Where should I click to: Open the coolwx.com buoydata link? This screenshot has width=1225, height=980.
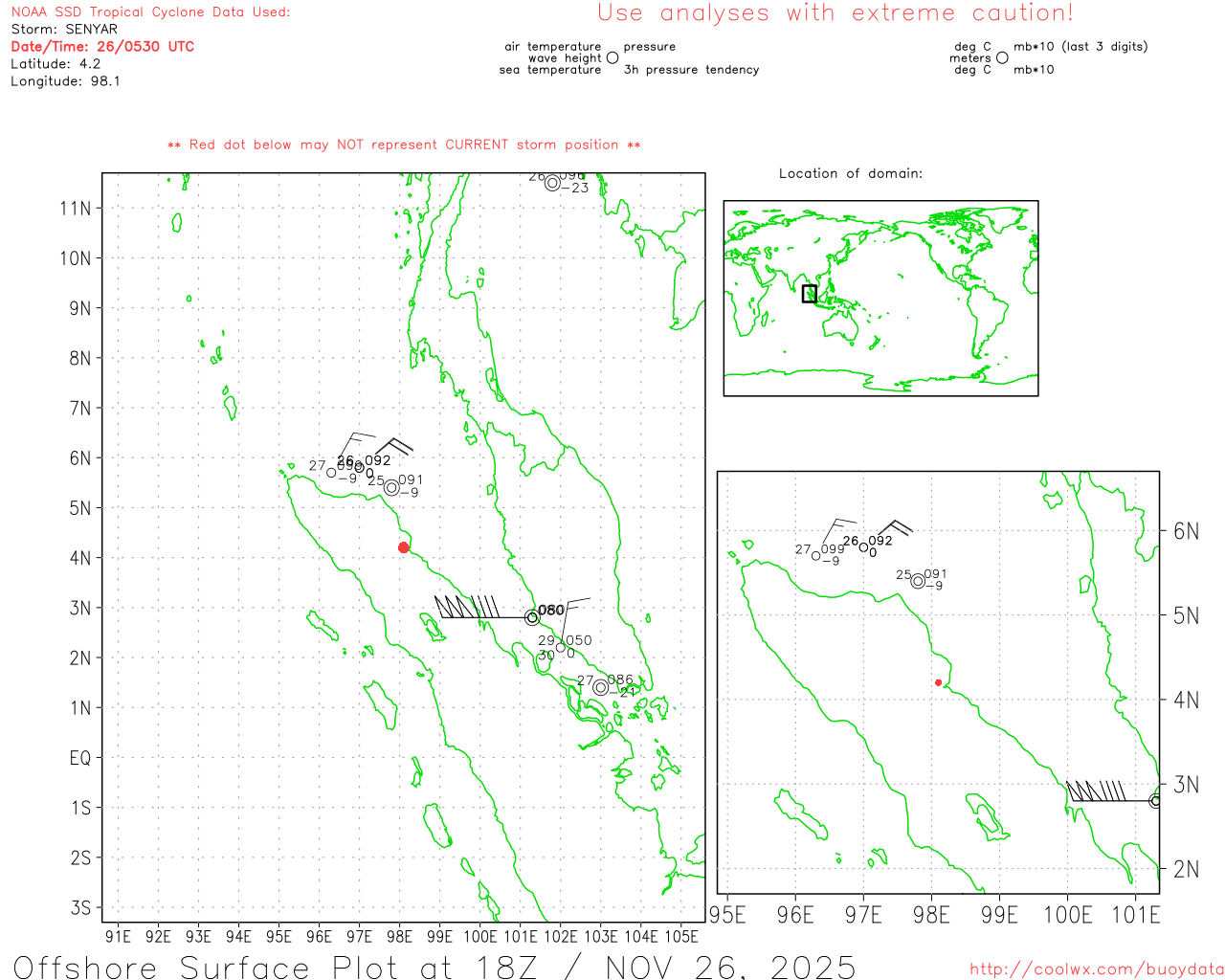click(x=1096, y=969)
